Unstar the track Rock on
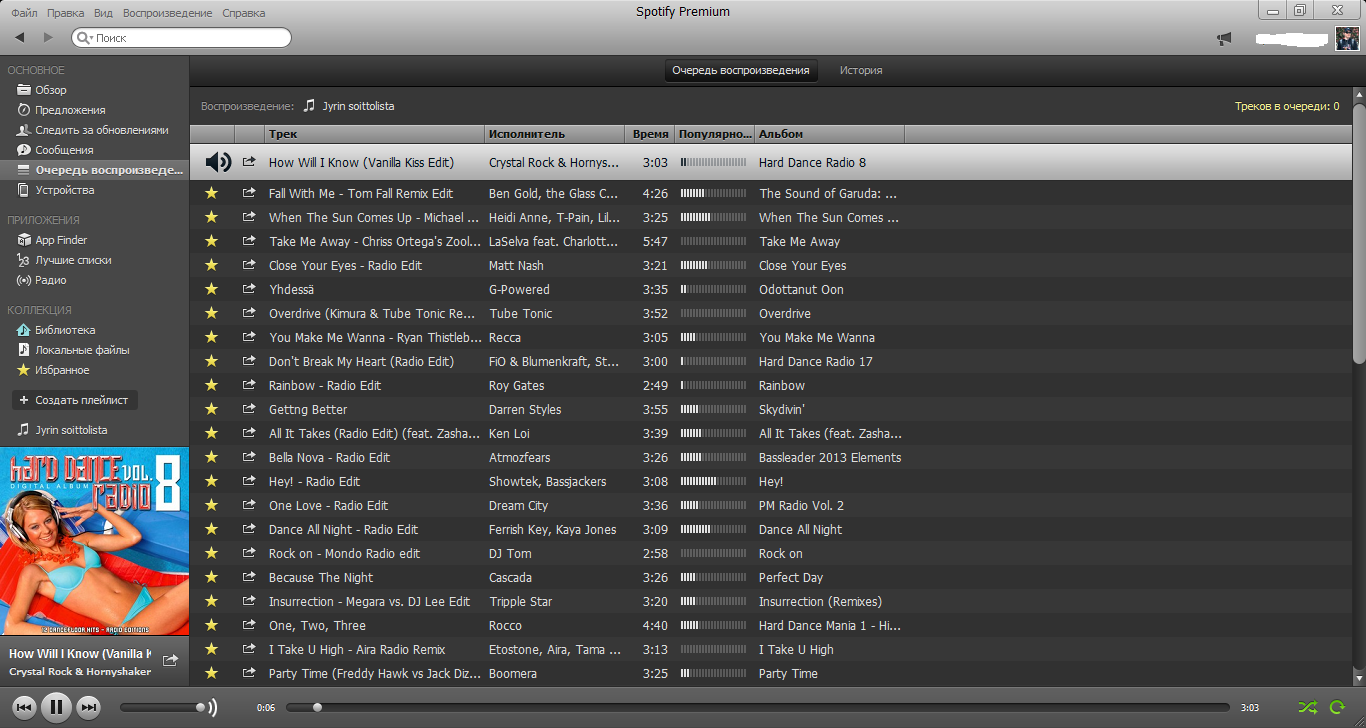This screenshot has width=1366, height=728. click(211, 553)
